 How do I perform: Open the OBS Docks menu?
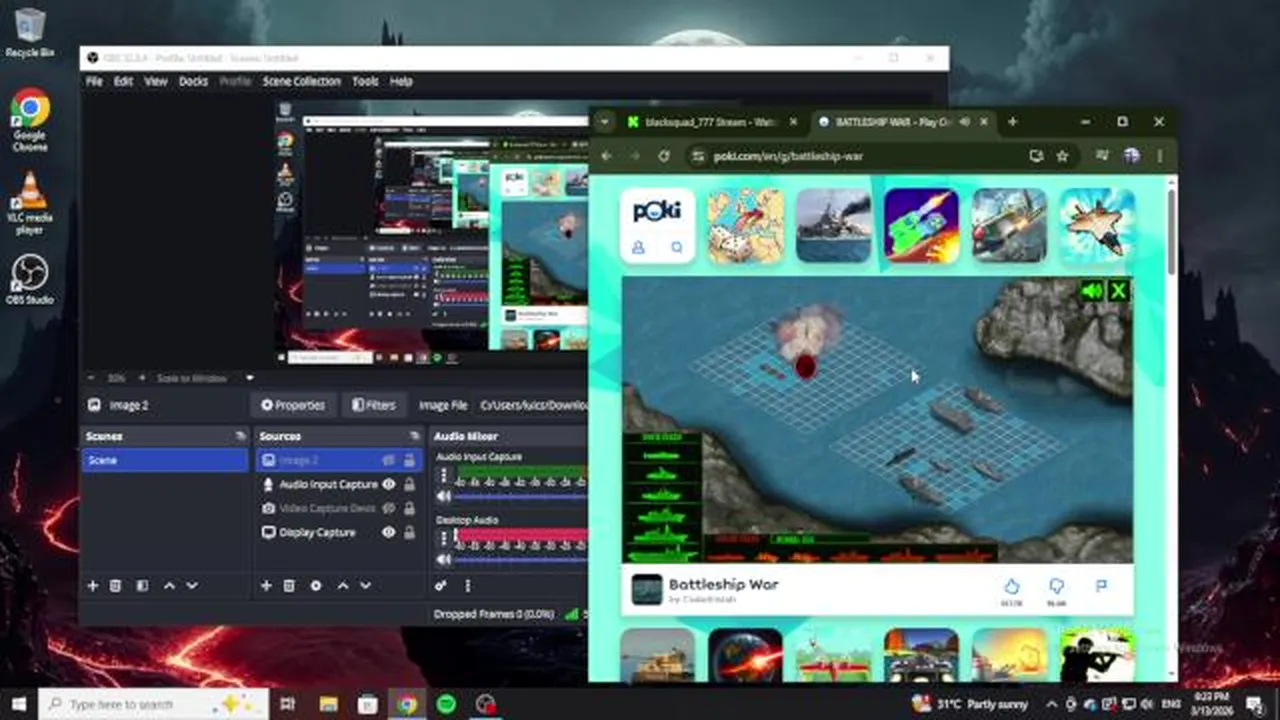[x=193, y=81]
